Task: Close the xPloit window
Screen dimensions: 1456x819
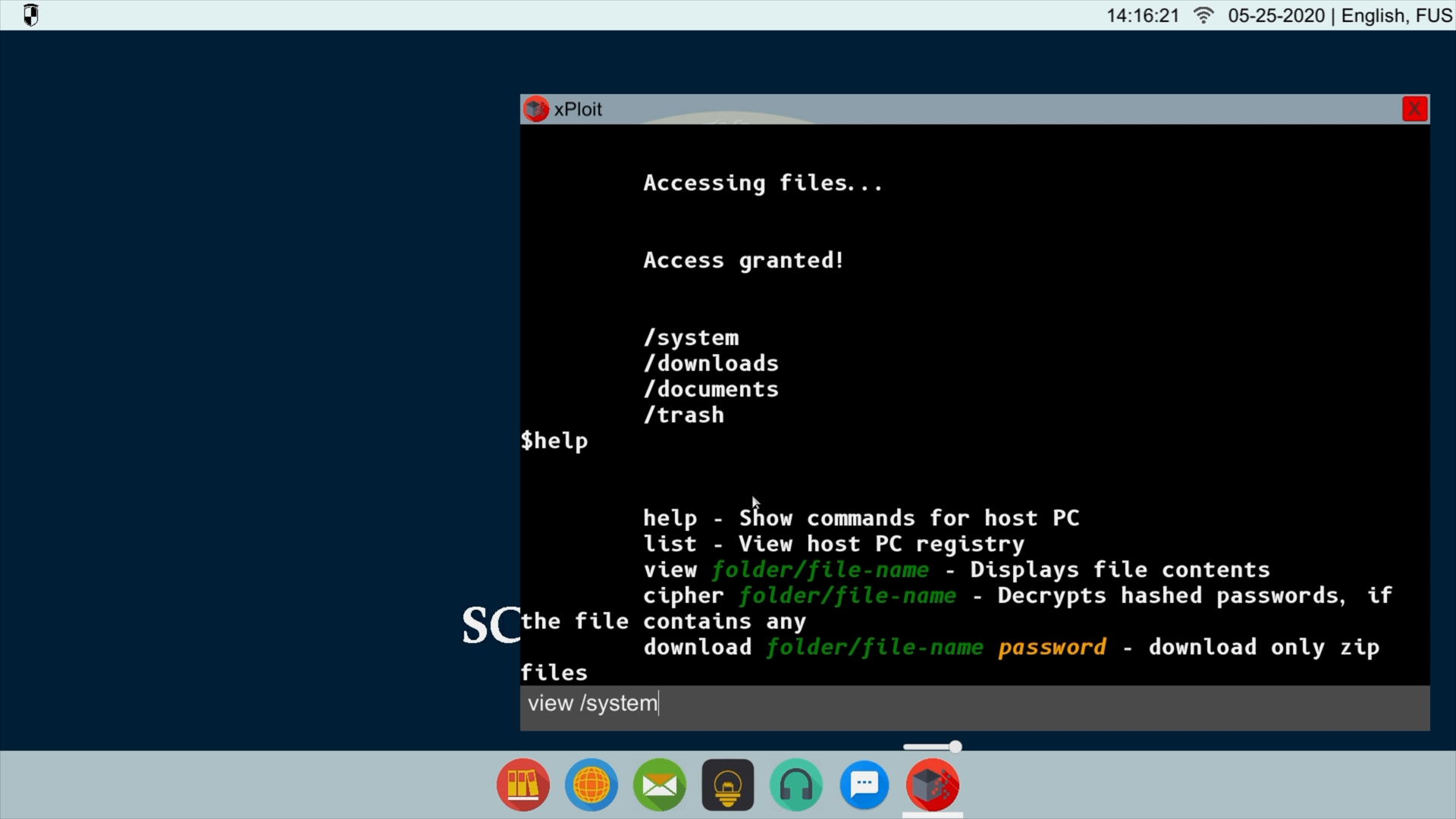Action: coord(1414,109)
